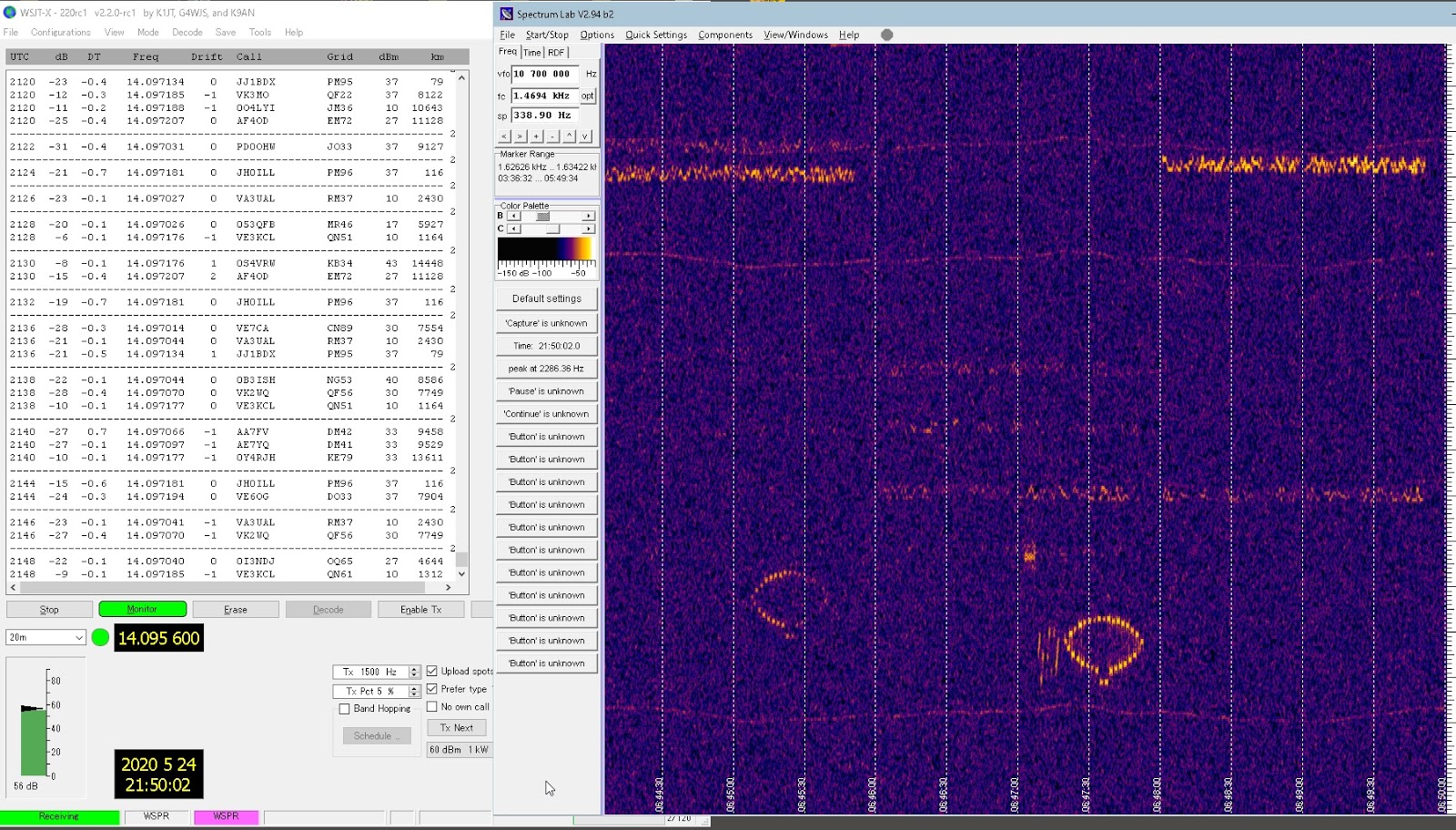This screenshot has width=1456, height=830.
Task: Open Spectrum Lab View/Windows menu
Action: [x=796, y=35]
